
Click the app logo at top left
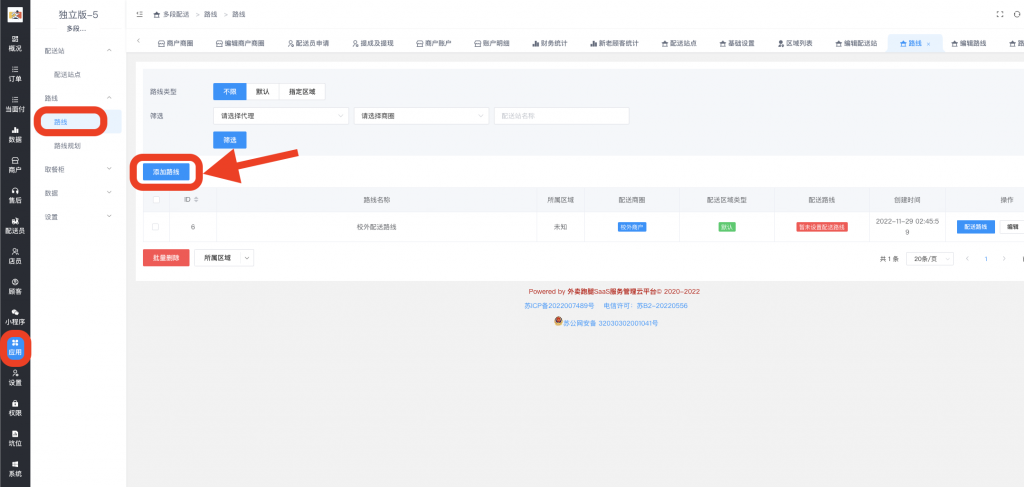(15, 14)
